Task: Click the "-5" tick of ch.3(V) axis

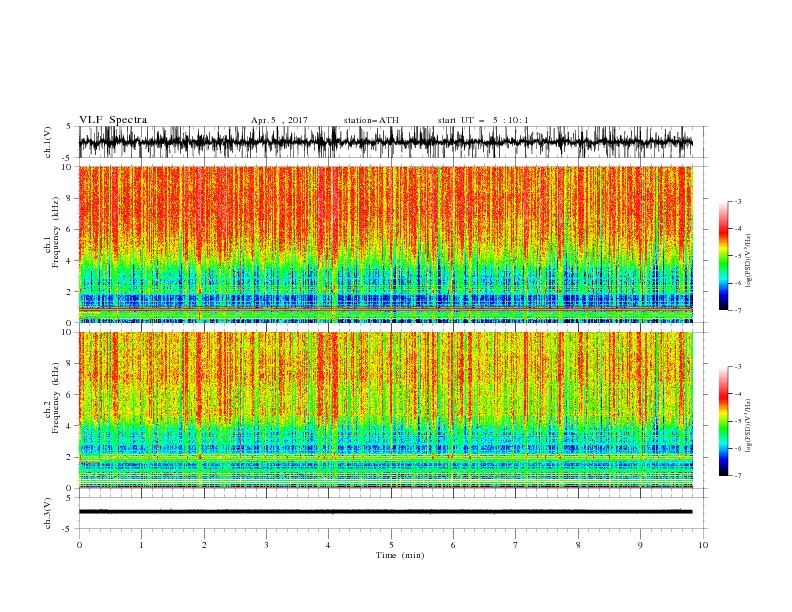Action: pyautogui.click(x=68, y=529)
